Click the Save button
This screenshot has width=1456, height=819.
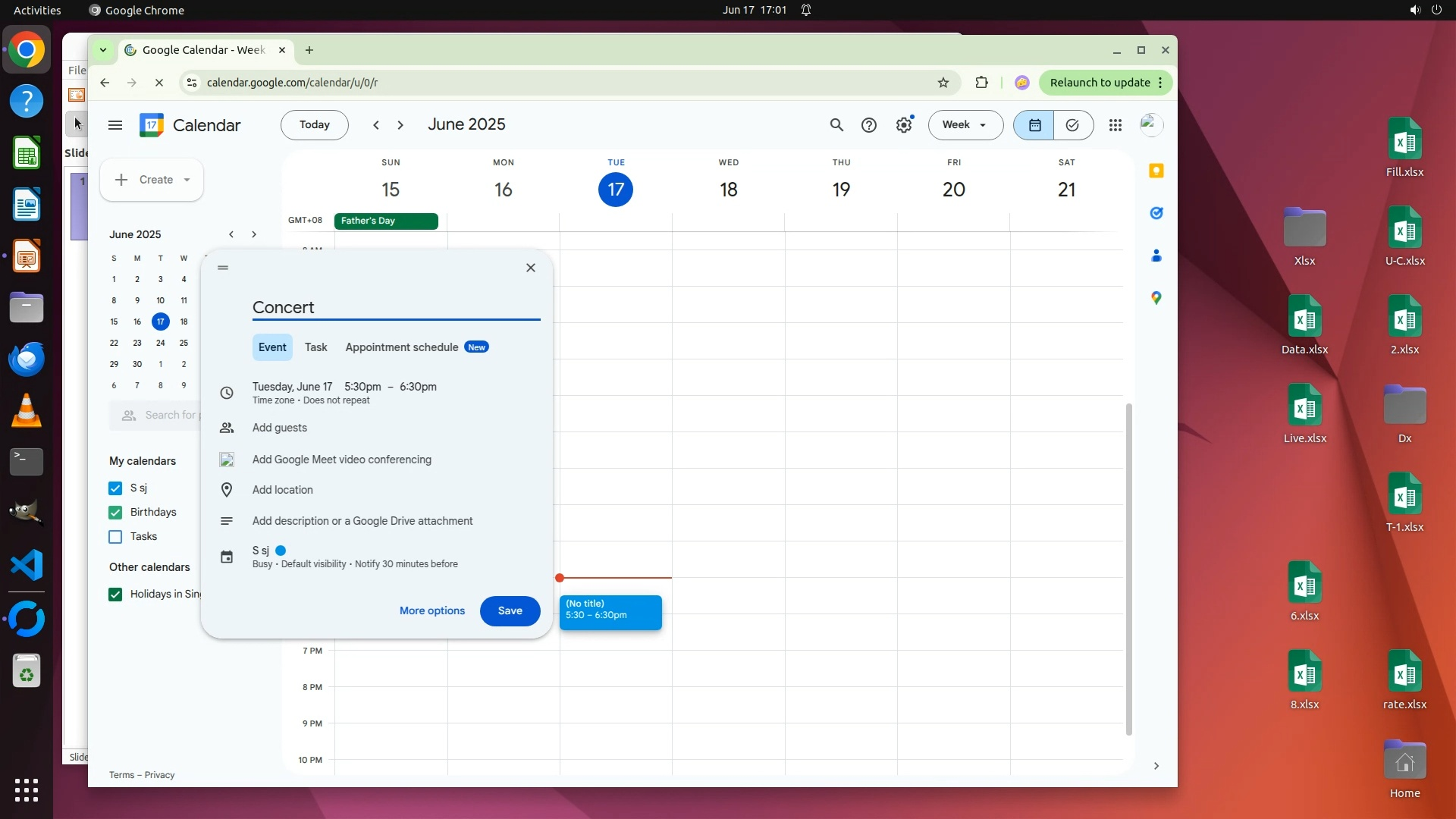(x=510, y=610)
